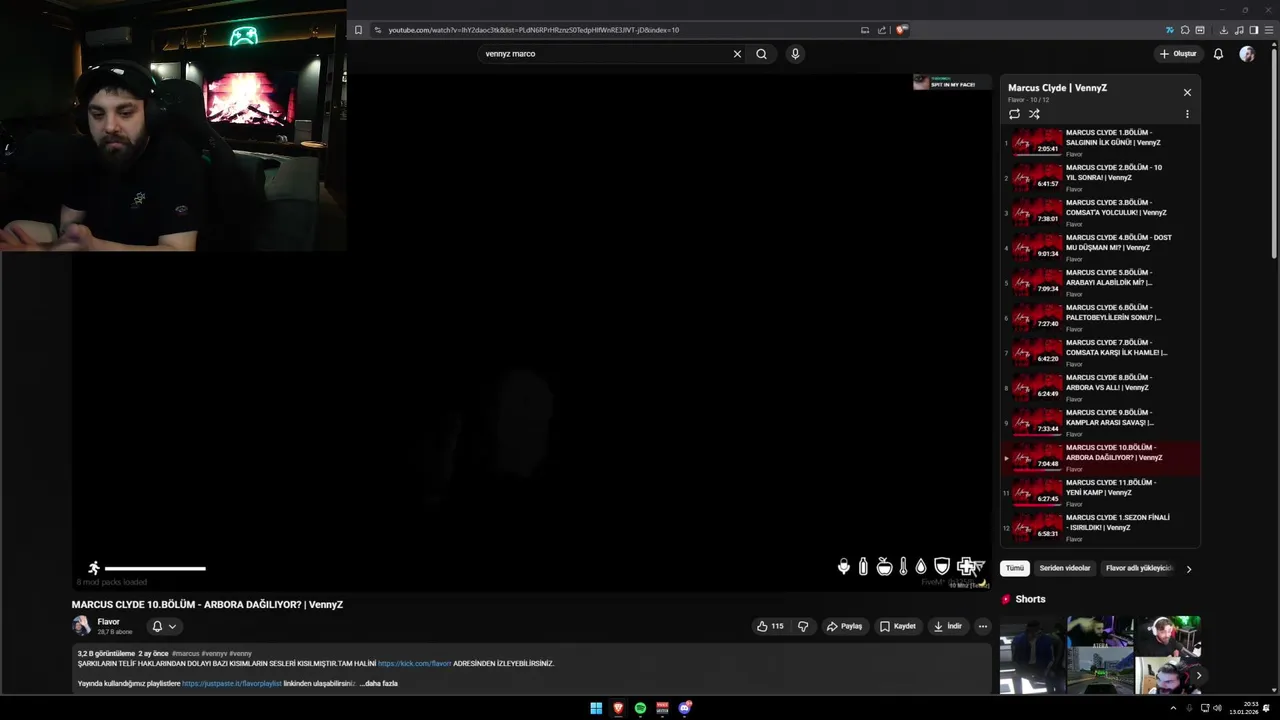Open the YouTube account avatar menu
The width and height of the screenshot is (1280, 720).
[1246, 54]
